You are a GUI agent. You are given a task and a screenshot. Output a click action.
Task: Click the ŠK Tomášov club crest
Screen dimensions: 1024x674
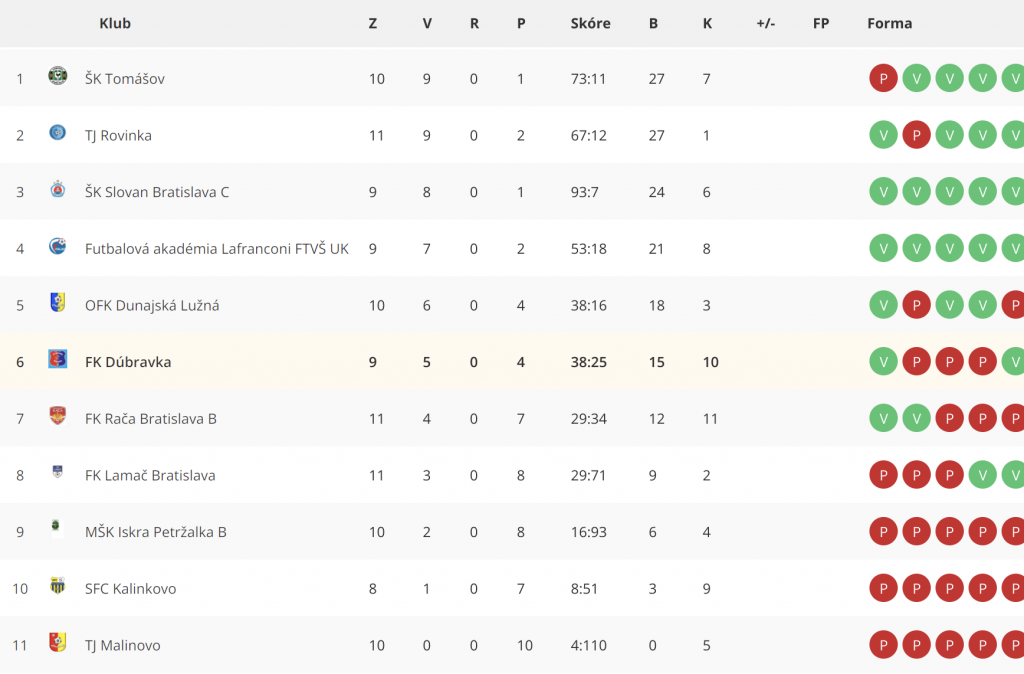point(57,76)
